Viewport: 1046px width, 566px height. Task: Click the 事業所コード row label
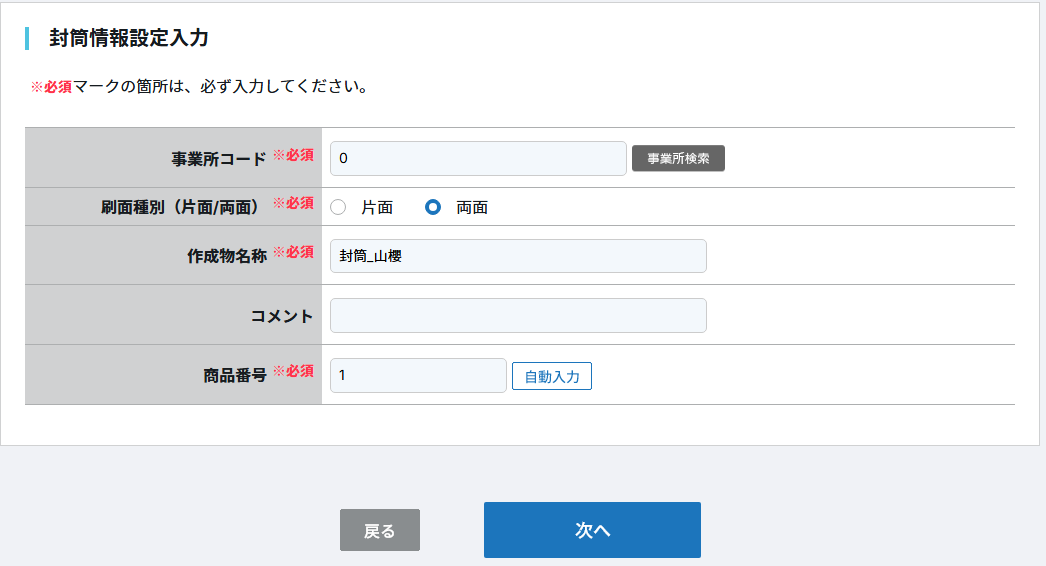(219, 158)
